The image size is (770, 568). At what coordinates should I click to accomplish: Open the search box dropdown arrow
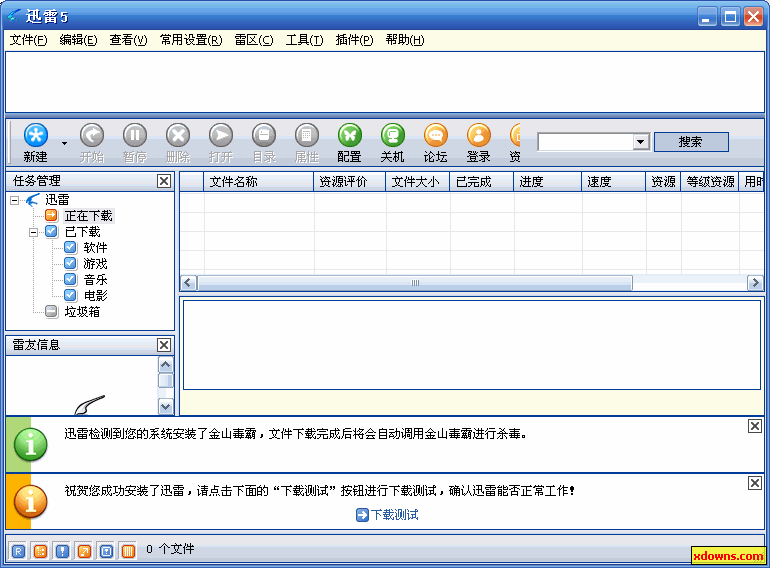coord(640,142)
